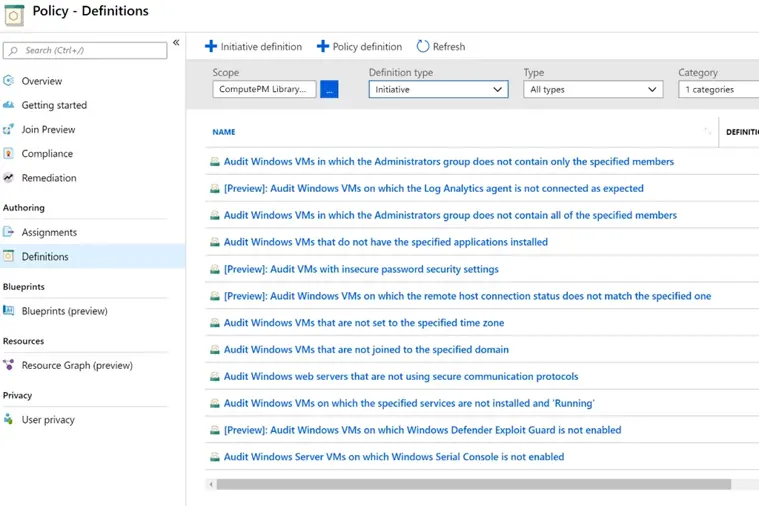Click the icon beside specified applications installed initiative

214,242
